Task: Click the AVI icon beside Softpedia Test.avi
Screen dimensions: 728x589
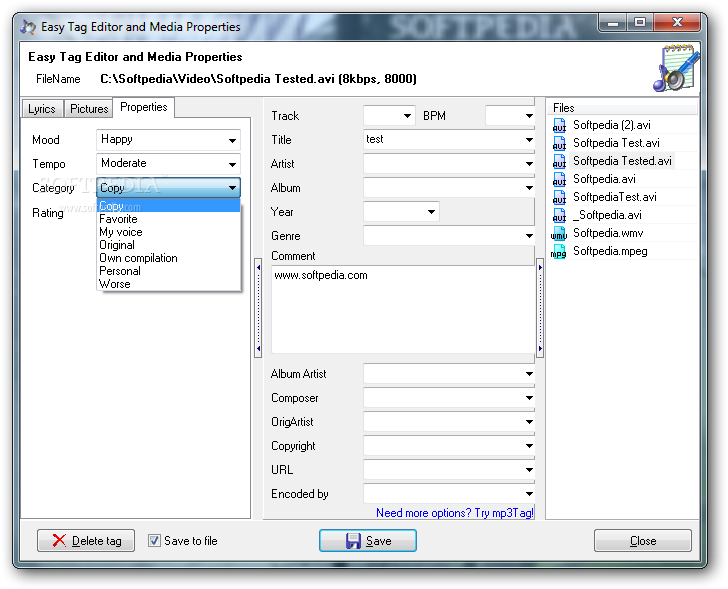Action: 559,143
